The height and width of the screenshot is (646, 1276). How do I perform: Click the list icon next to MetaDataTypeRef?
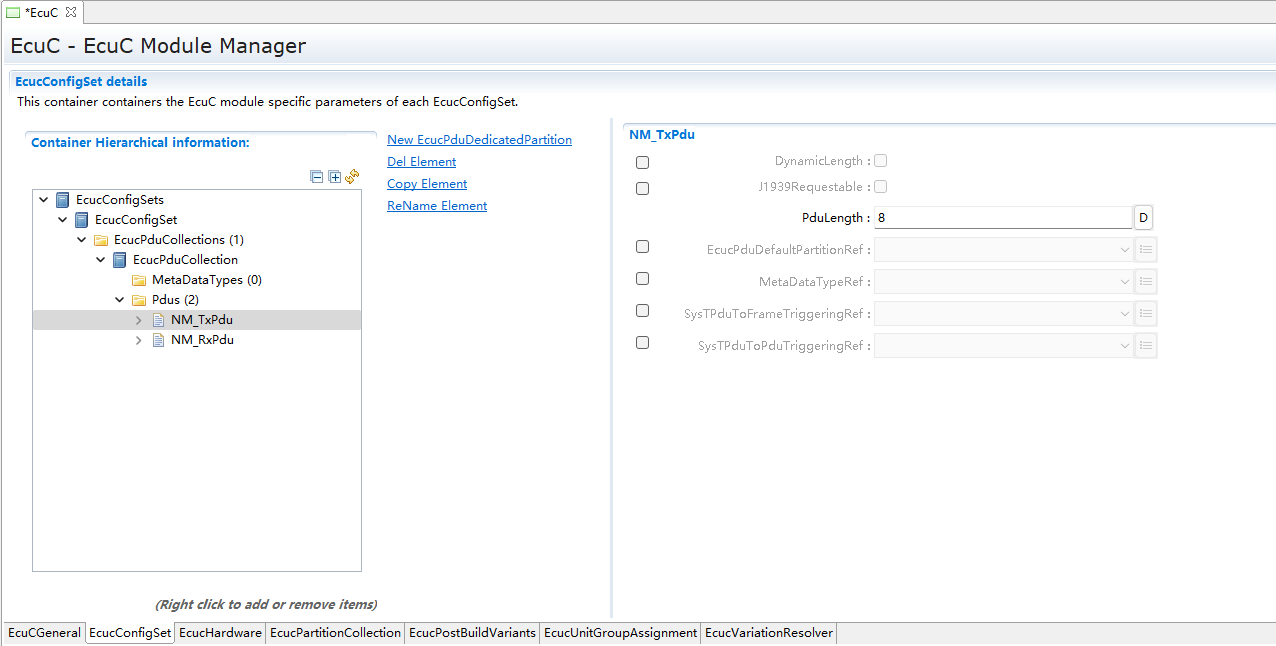(1146, 282)
